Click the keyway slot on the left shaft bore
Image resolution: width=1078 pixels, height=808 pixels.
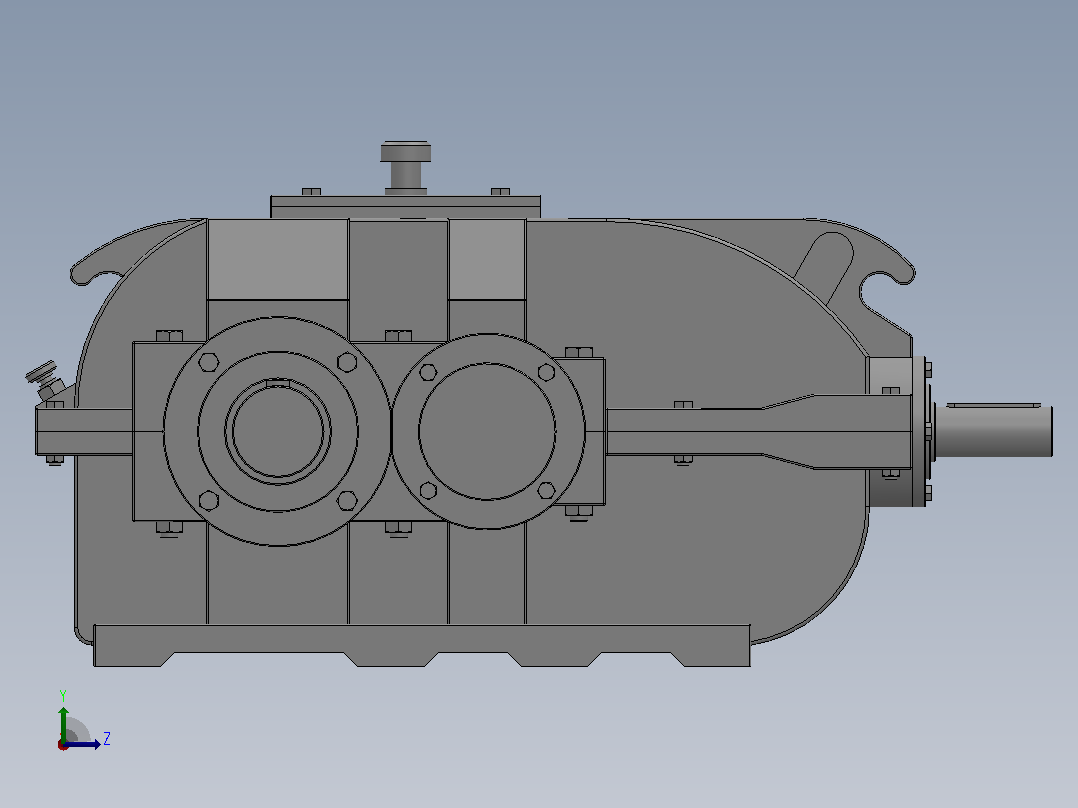point(278,383)
